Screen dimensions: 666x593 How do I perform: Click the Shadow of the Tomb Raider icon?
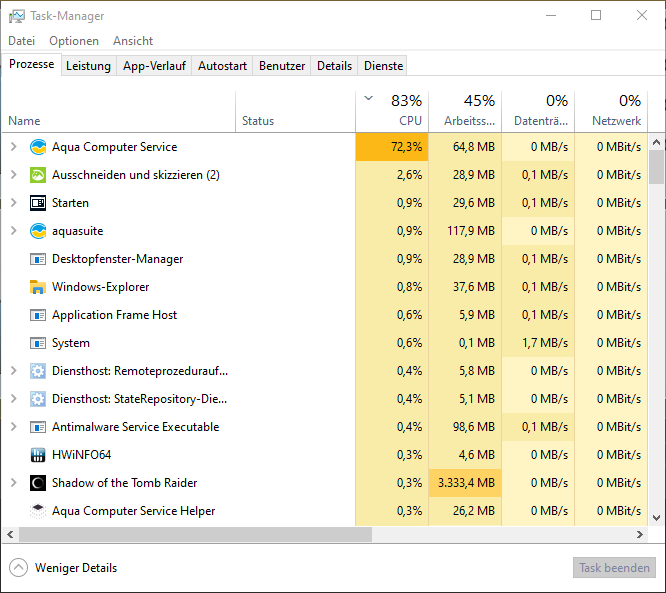click(x=38, y=483)
